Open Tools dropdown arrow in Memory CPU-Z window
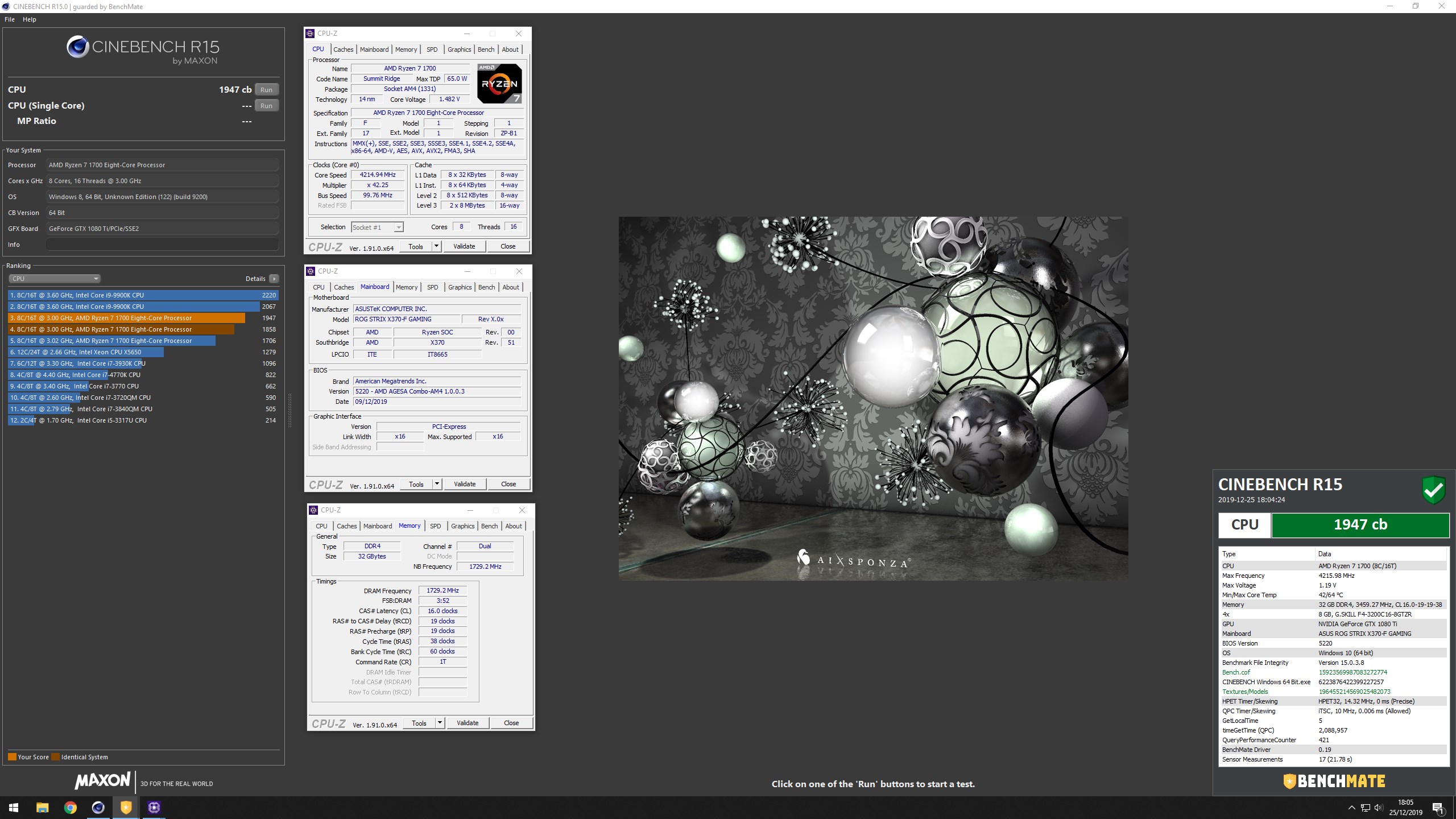Image resolution: width=1456 pixels, height=819 pixels. pyautogui.click(x=440, y=723)
